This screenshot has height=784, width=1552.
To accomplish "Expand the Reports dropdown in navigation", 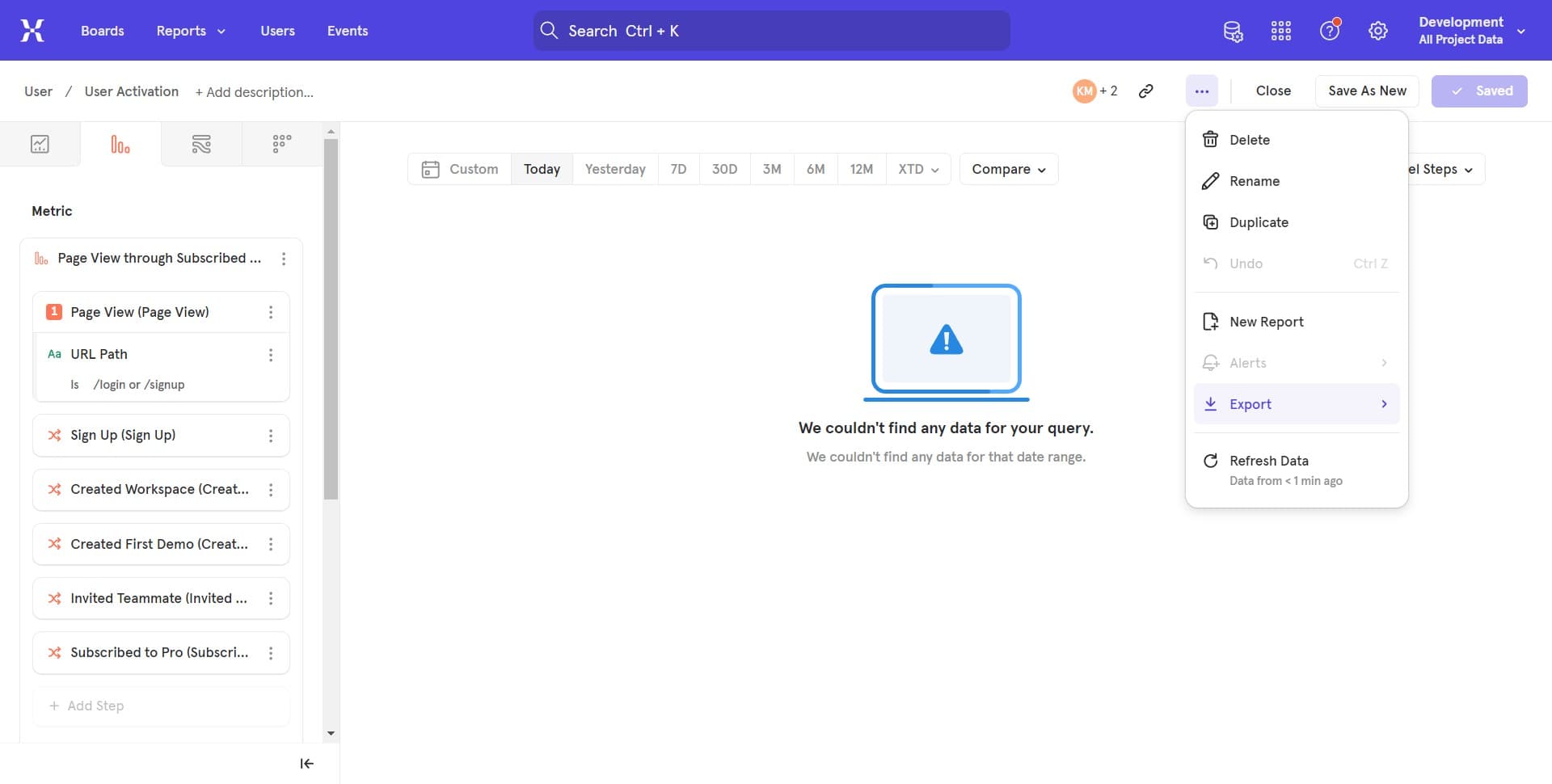I will click(191, 31).
